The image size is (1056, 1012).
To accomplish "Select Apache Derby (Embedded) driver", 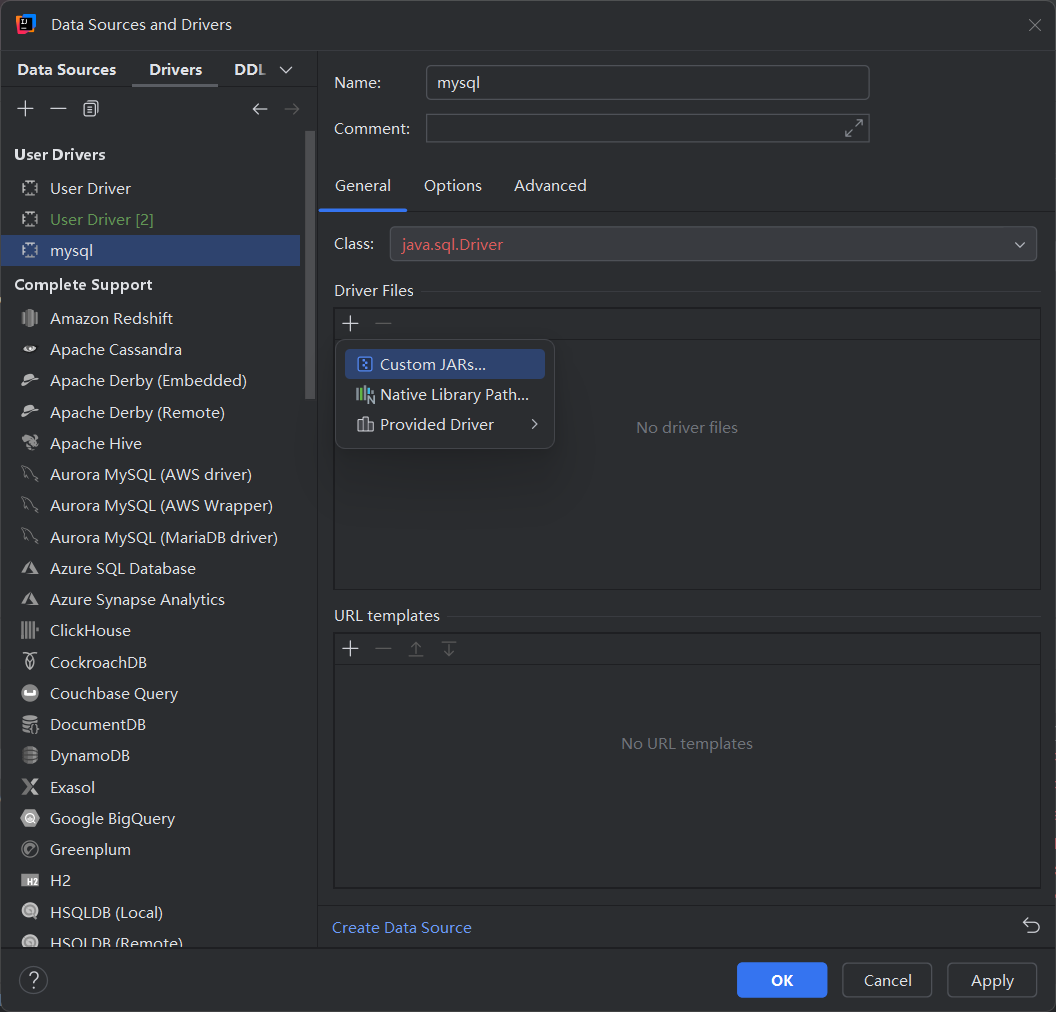I will 151,380.
